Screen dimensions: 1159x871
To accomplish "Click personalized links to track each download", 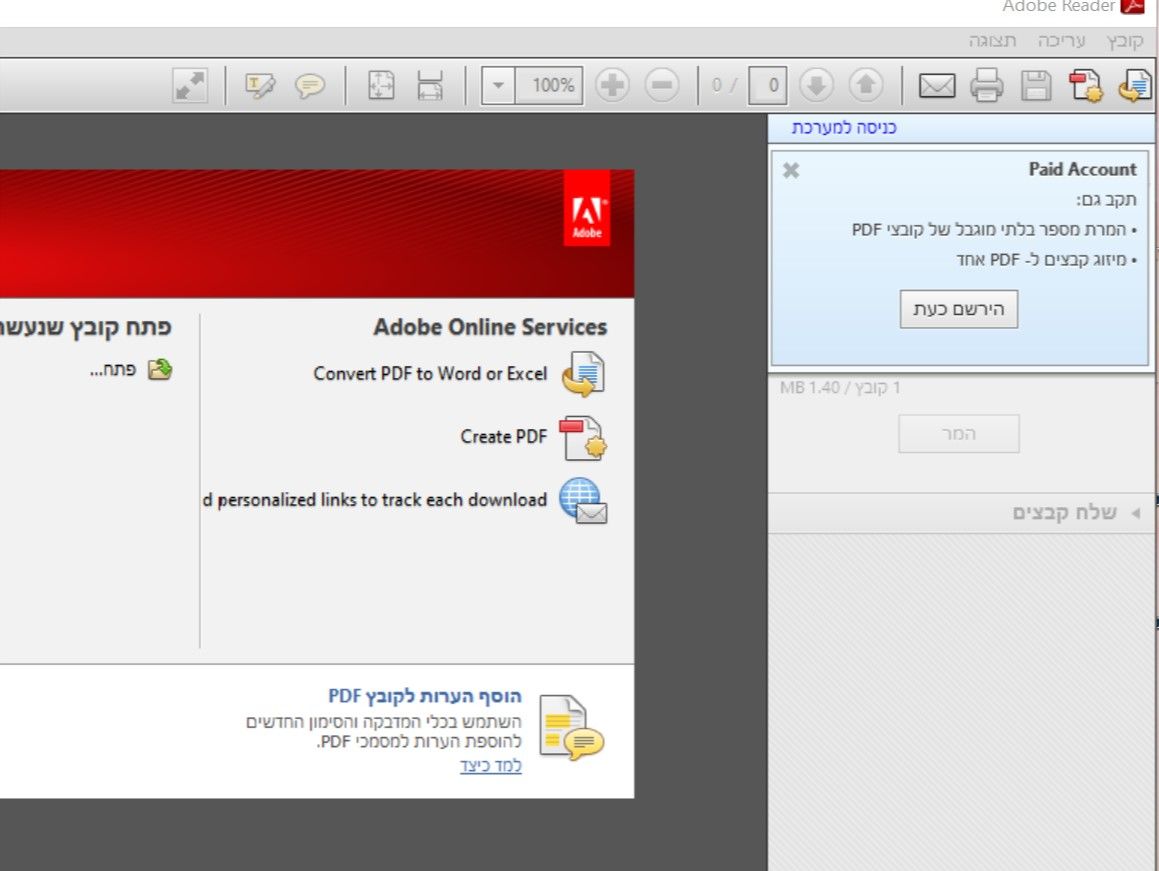I will (375, 501).
